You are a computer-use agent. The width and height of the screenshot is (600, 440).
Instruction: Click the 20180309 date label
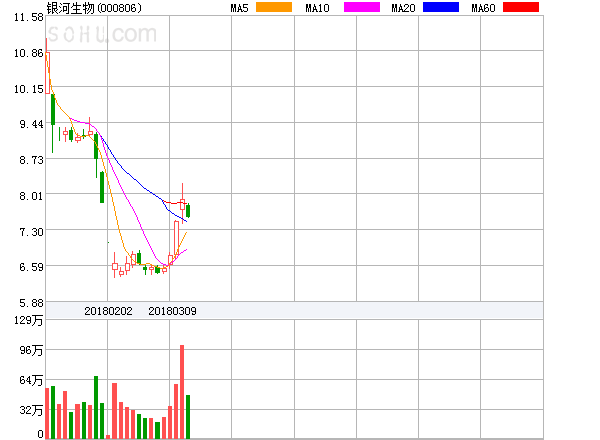coord(172,311)
